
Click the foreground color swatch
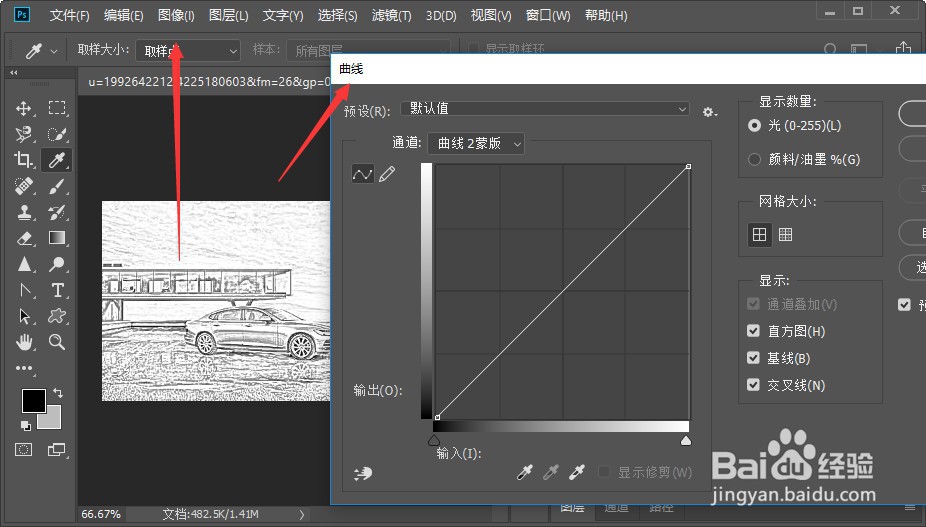coord(34,401)
